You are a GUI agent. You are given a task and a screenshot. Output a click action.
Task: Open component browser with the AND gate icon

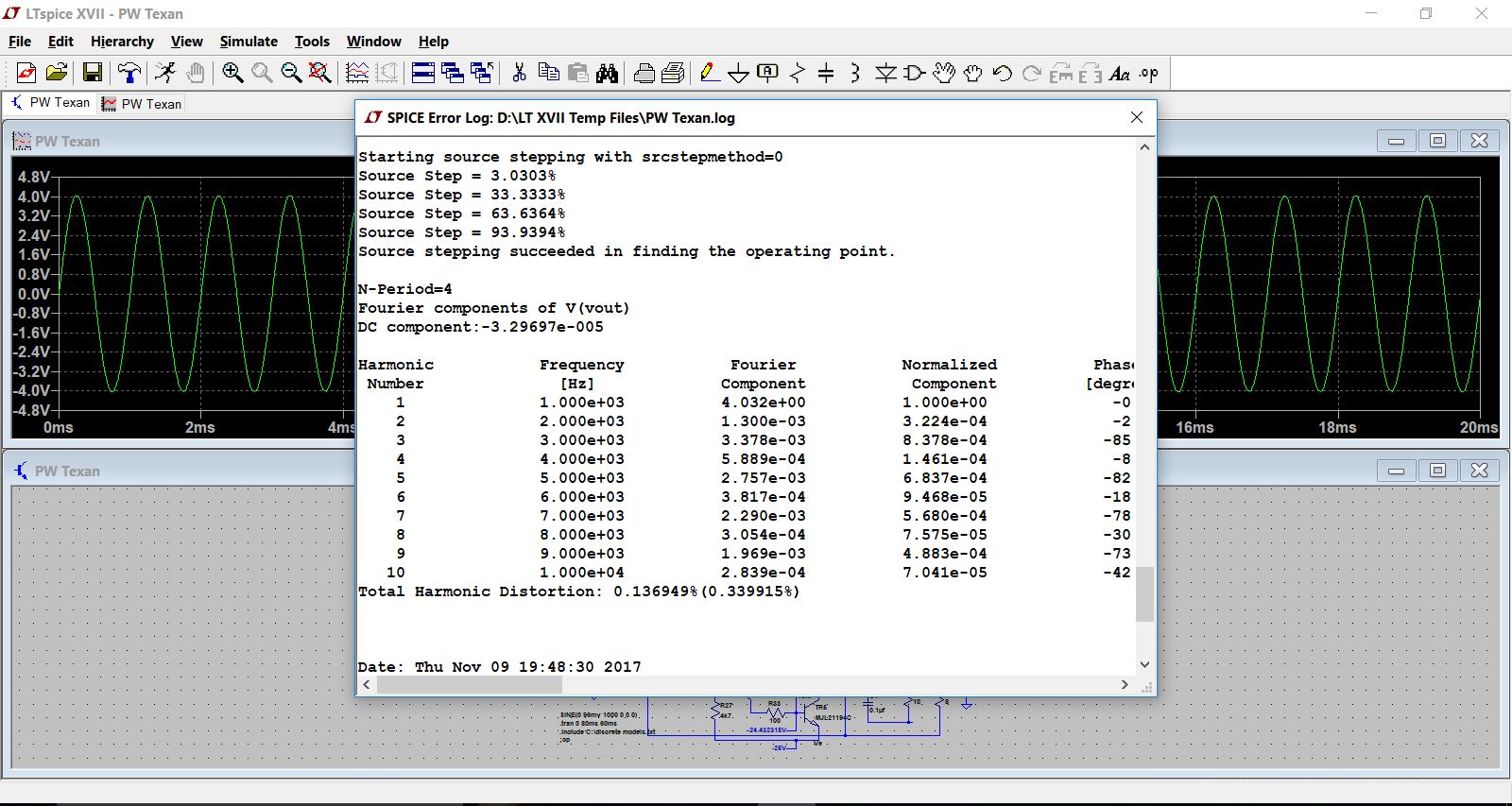point(914,73)
